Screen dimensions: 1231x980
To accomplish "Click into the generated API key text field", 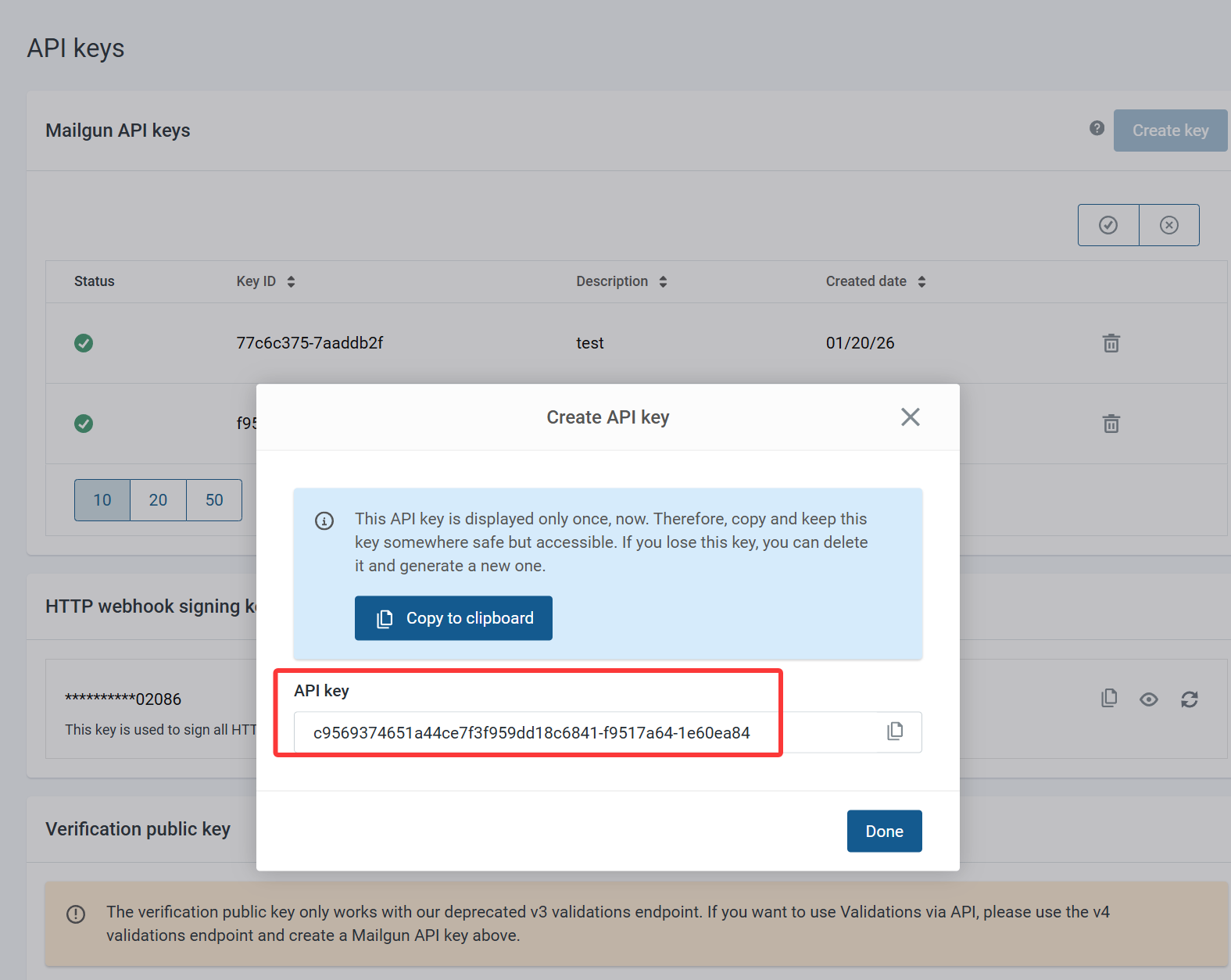I will click(x=586, y=732).
